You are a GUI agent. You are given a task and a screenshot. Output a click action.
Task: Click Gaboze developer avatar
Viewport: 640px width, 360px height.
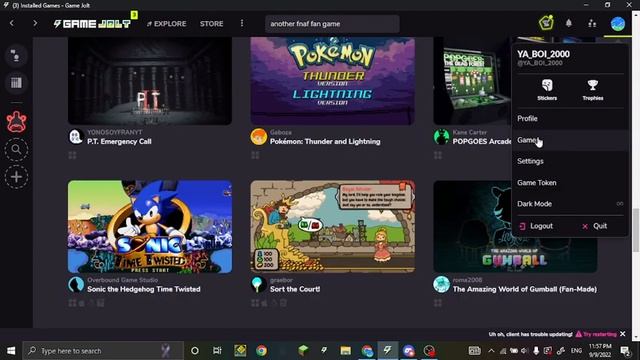(x=258, y=137)
